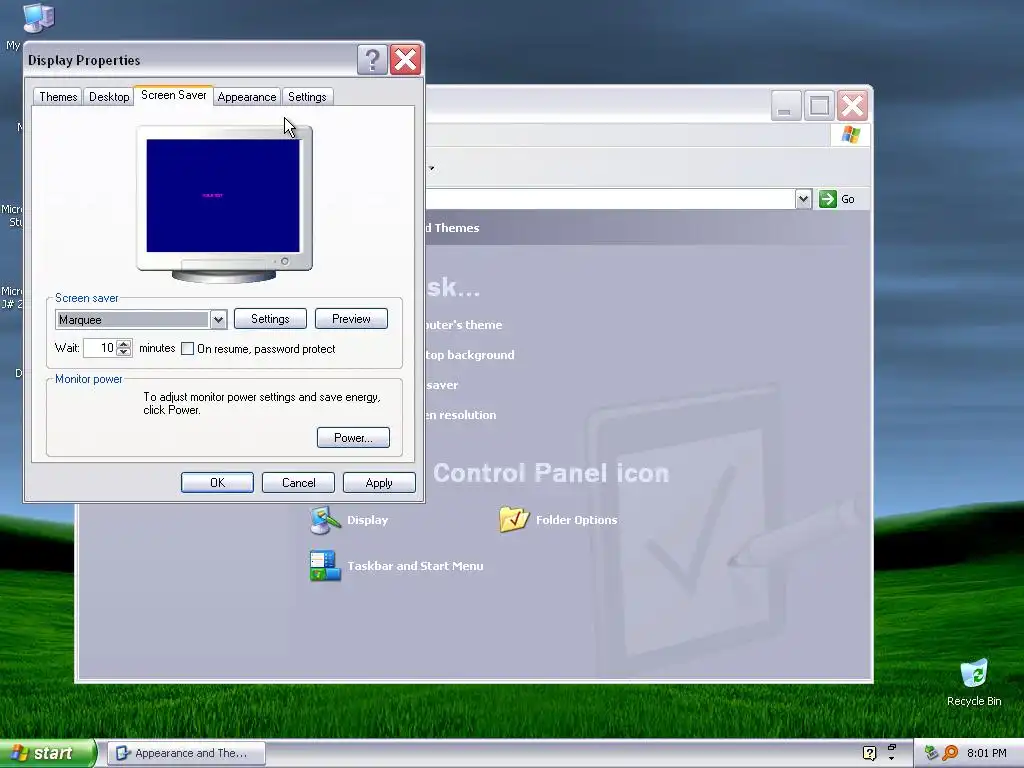
Task: Click the network icon in system tray
Action: click(931, 753)
